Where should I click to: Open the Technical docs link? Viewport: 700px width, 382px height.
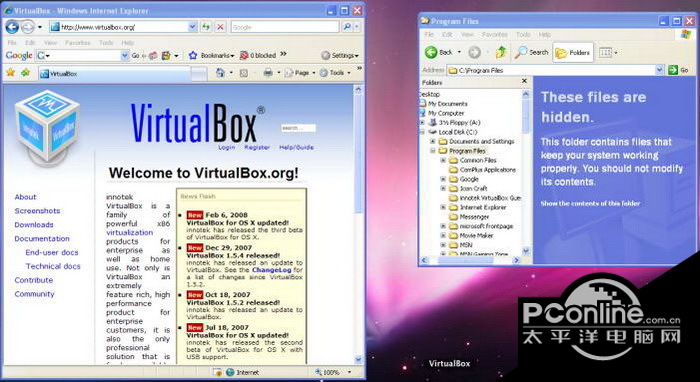tap(53, 266)
